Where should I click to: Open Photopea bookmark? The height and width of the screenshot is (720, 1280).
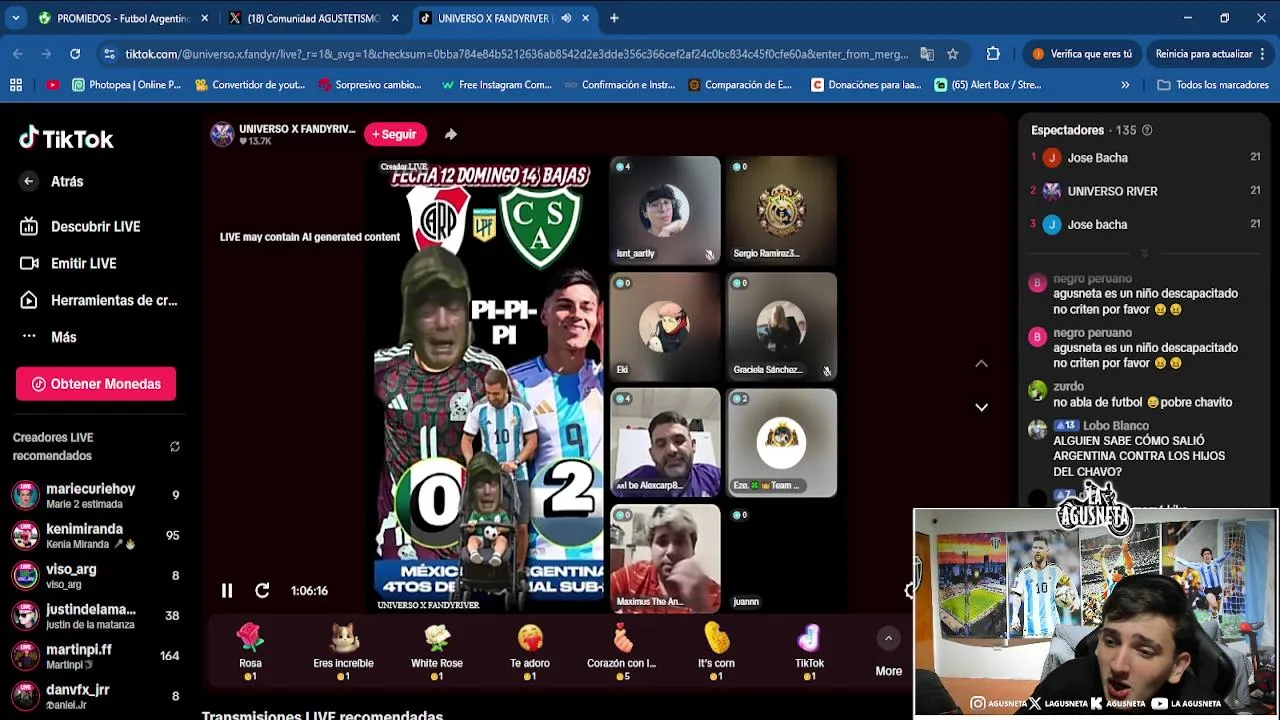point(126,85)
